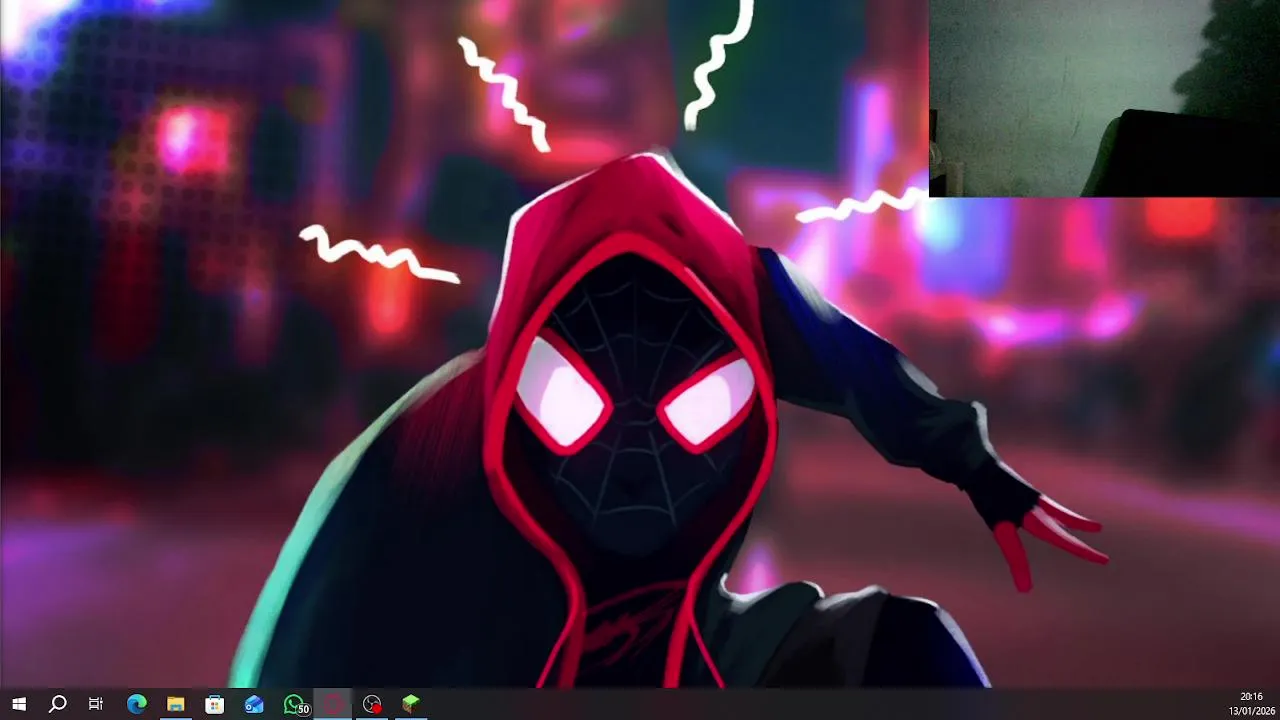Open WhatsApp with the 50 badge

point(296,705)
